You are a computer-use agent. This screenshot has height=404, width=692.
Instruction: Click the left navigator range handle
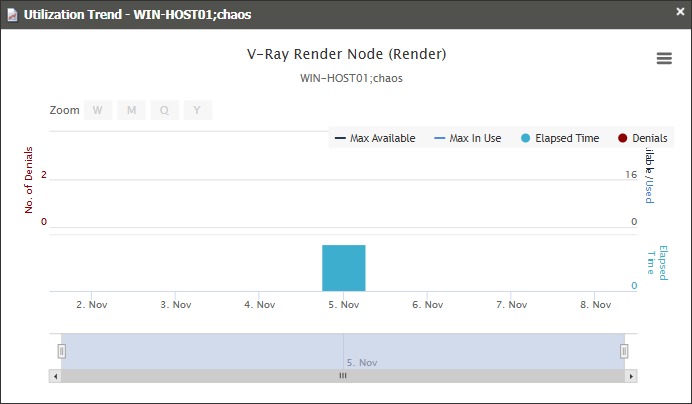click(x=61, y=351)
